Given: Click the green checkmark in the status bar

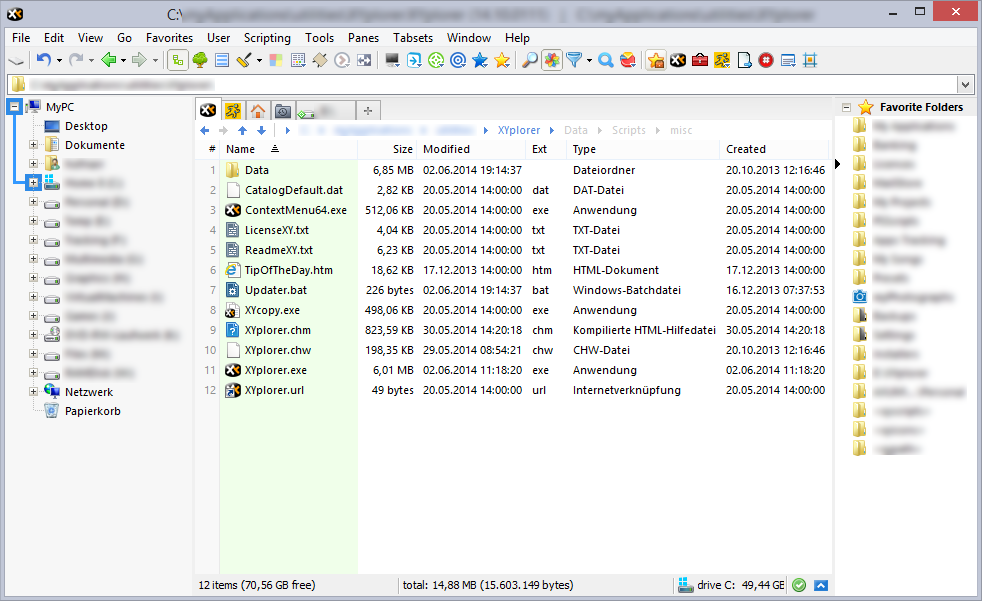Looking at the screenshot, I should click(799, 585).
